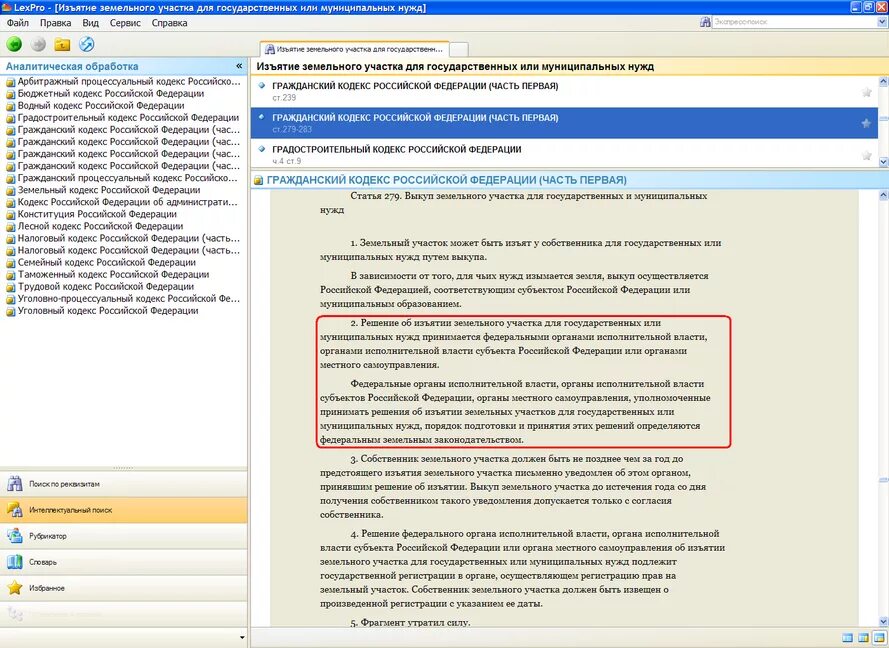Click the Статья 279 heading text

[x=514, y=203]
